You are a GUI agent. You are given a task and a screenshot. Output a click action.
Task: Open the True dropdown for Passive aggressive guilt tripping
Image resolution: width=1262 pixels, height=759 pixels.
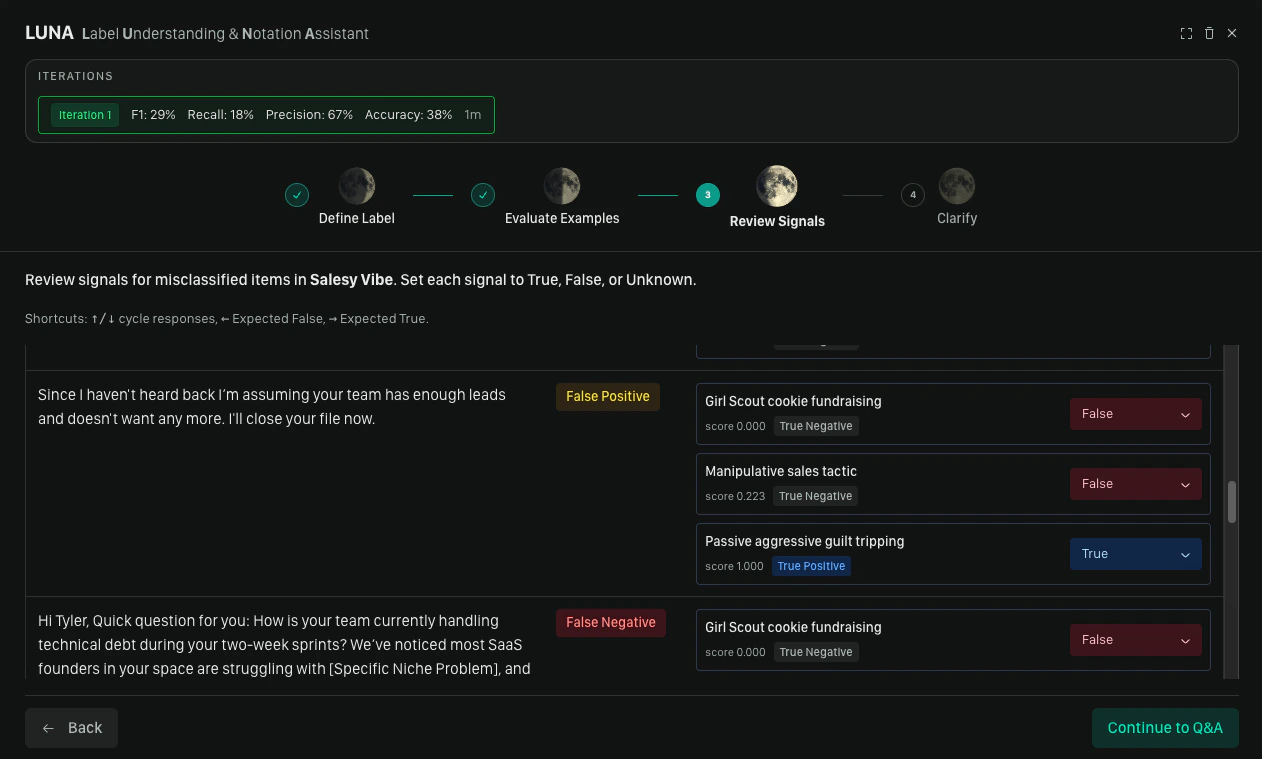point(1135,553)
